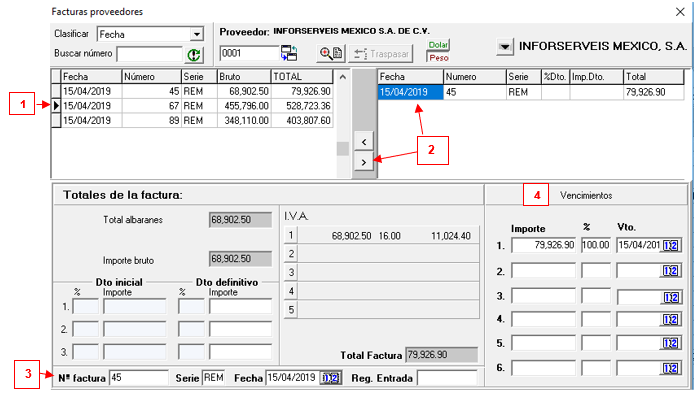Click the Proveedor code field 0001
Viewport: 694px width, 396px height.
click(249, 53)
